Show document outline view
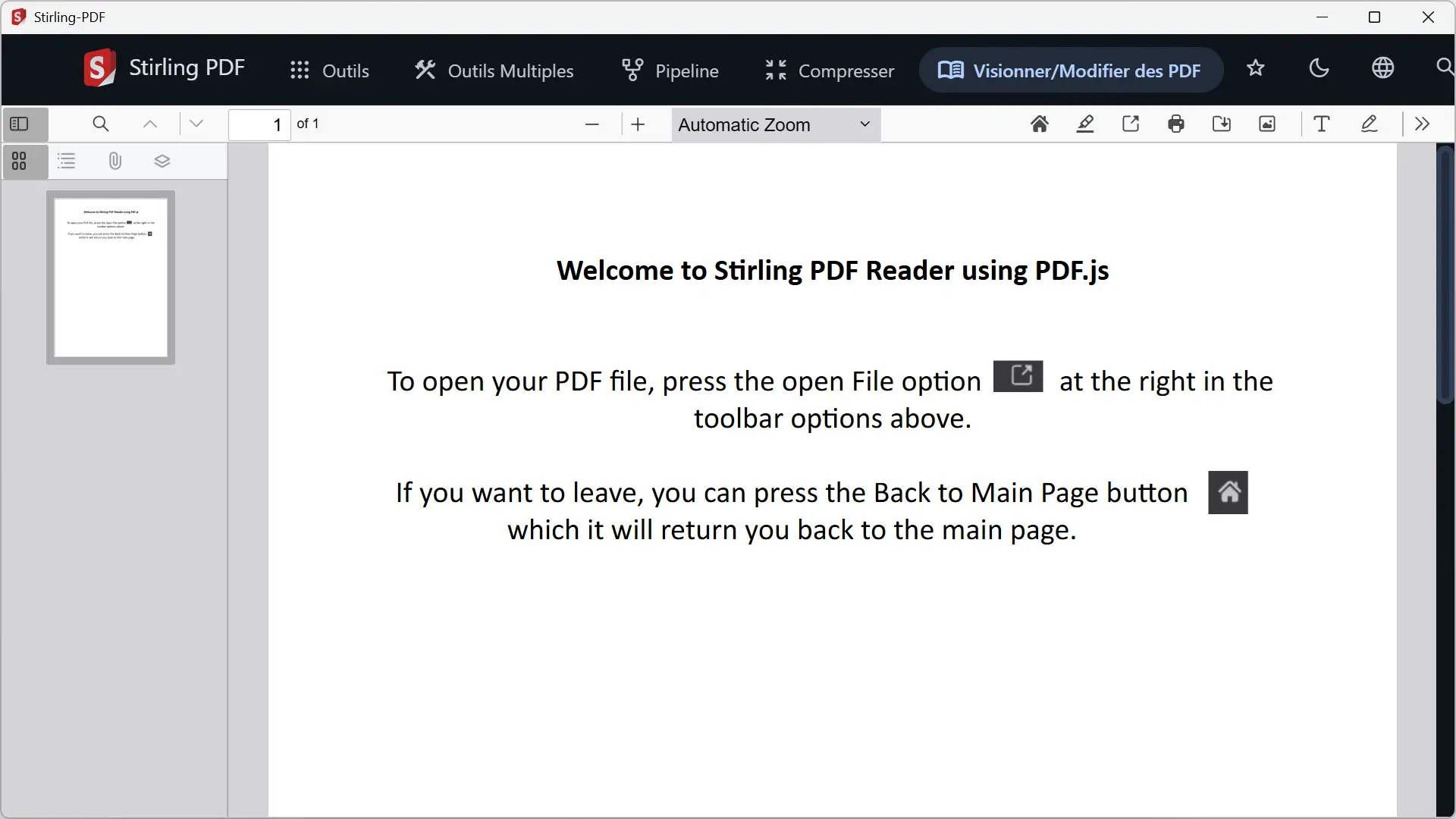The image size is (1456, 819). [x=67, y=161]
